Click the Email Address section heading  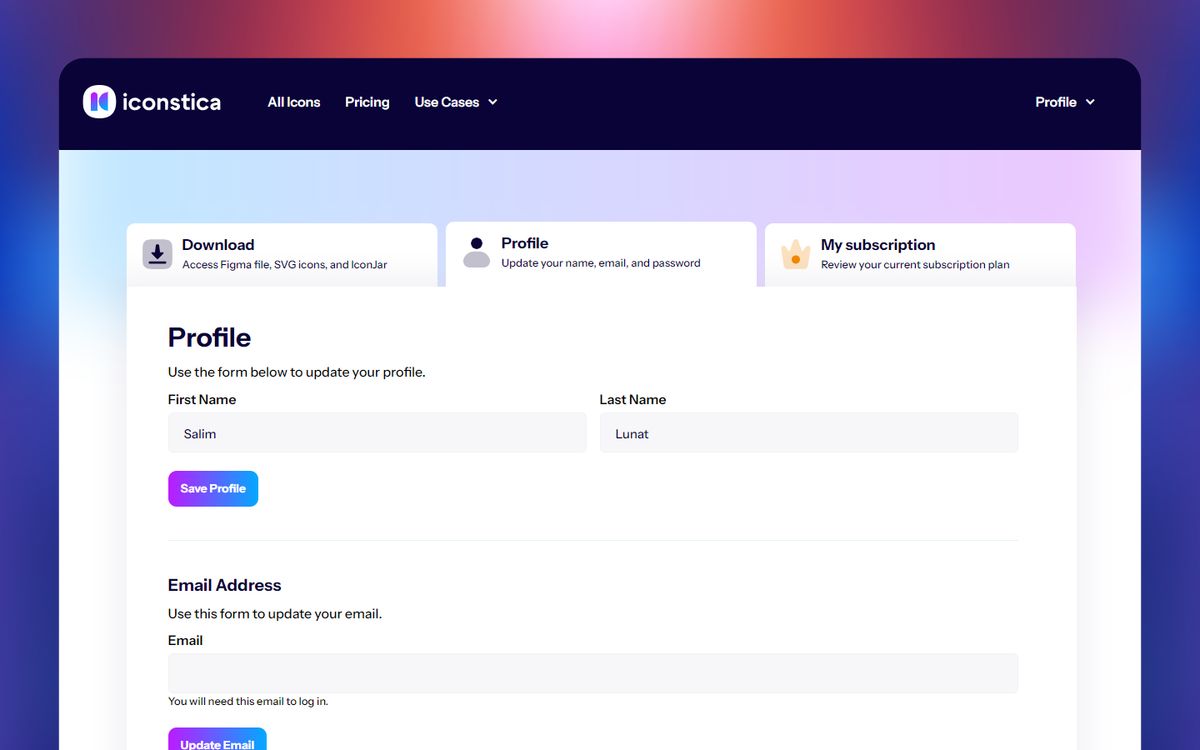click(225, 585)
